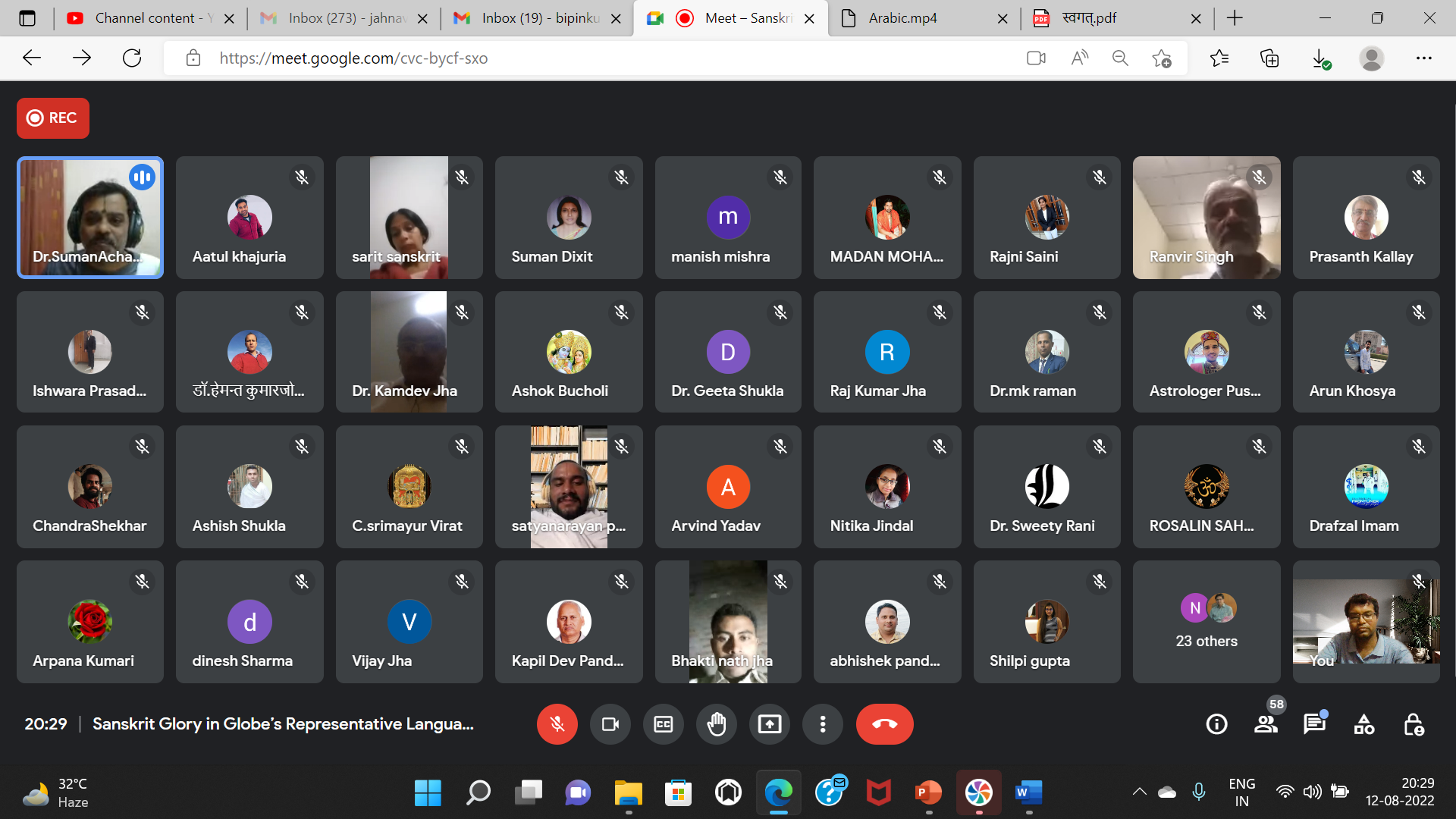Screen dimensions: 1456x819
Task: Open meeting details info icon
Action: [1216, 724]
